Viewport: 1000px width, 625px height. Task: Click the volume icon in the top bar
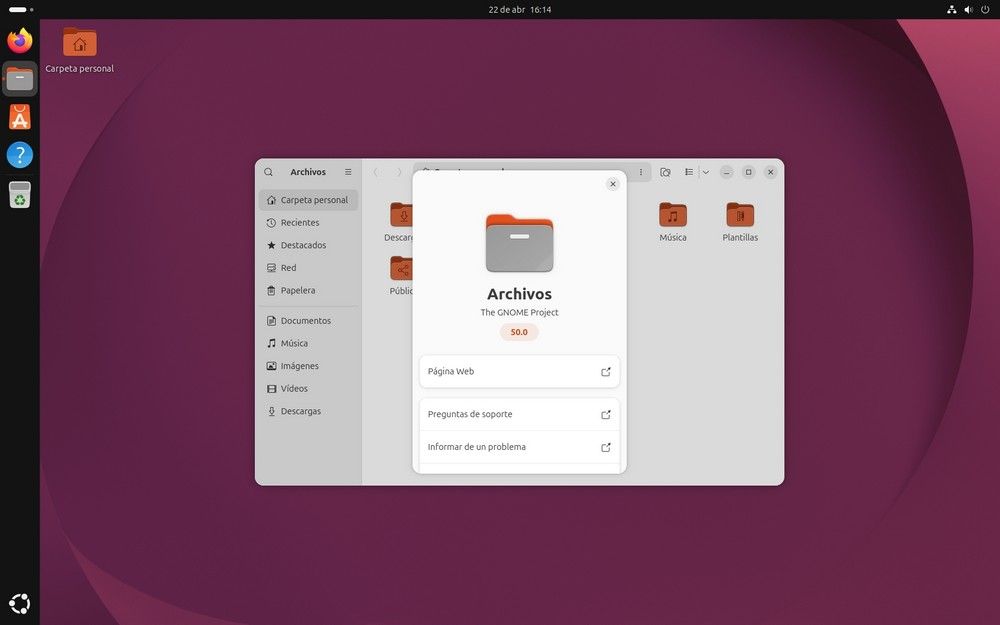(x=968, y=10)
